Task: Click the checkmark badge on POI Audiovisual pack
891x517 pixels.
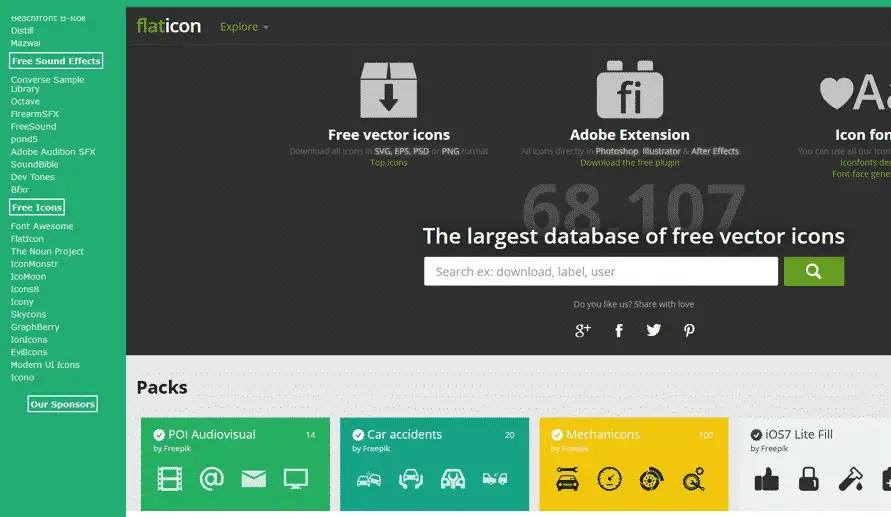Action: (x=159, y=435)
